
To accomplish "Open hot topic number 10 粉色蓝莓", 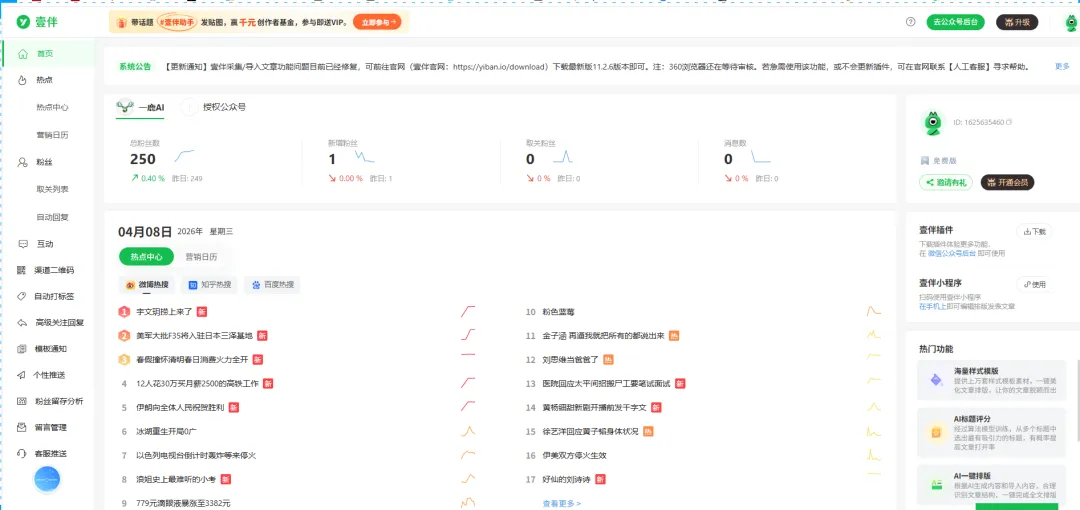I will pos(557,312).
